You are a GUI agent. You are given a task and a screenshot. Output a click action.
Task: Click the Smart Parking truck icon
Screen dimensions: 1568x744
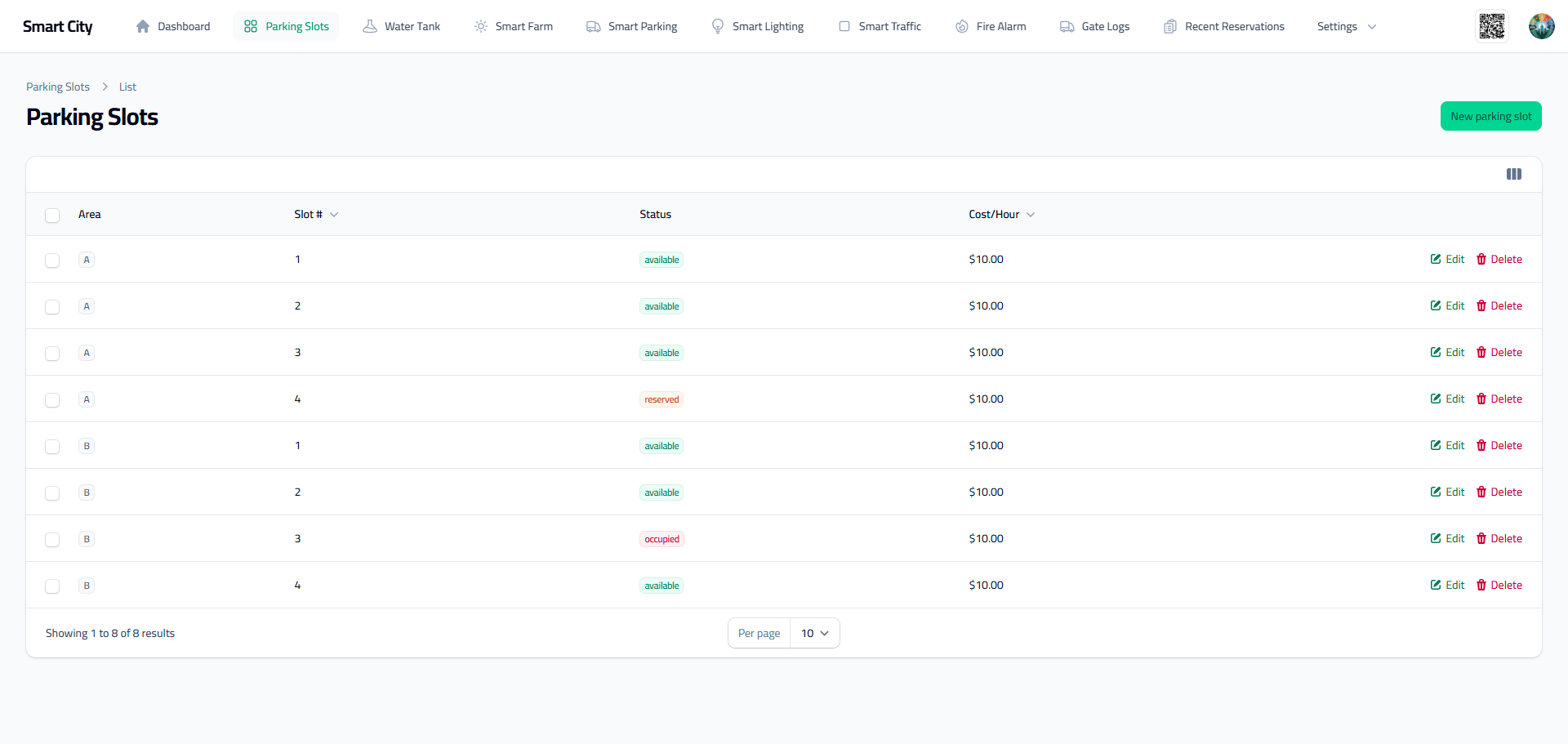tap(594, 26)
